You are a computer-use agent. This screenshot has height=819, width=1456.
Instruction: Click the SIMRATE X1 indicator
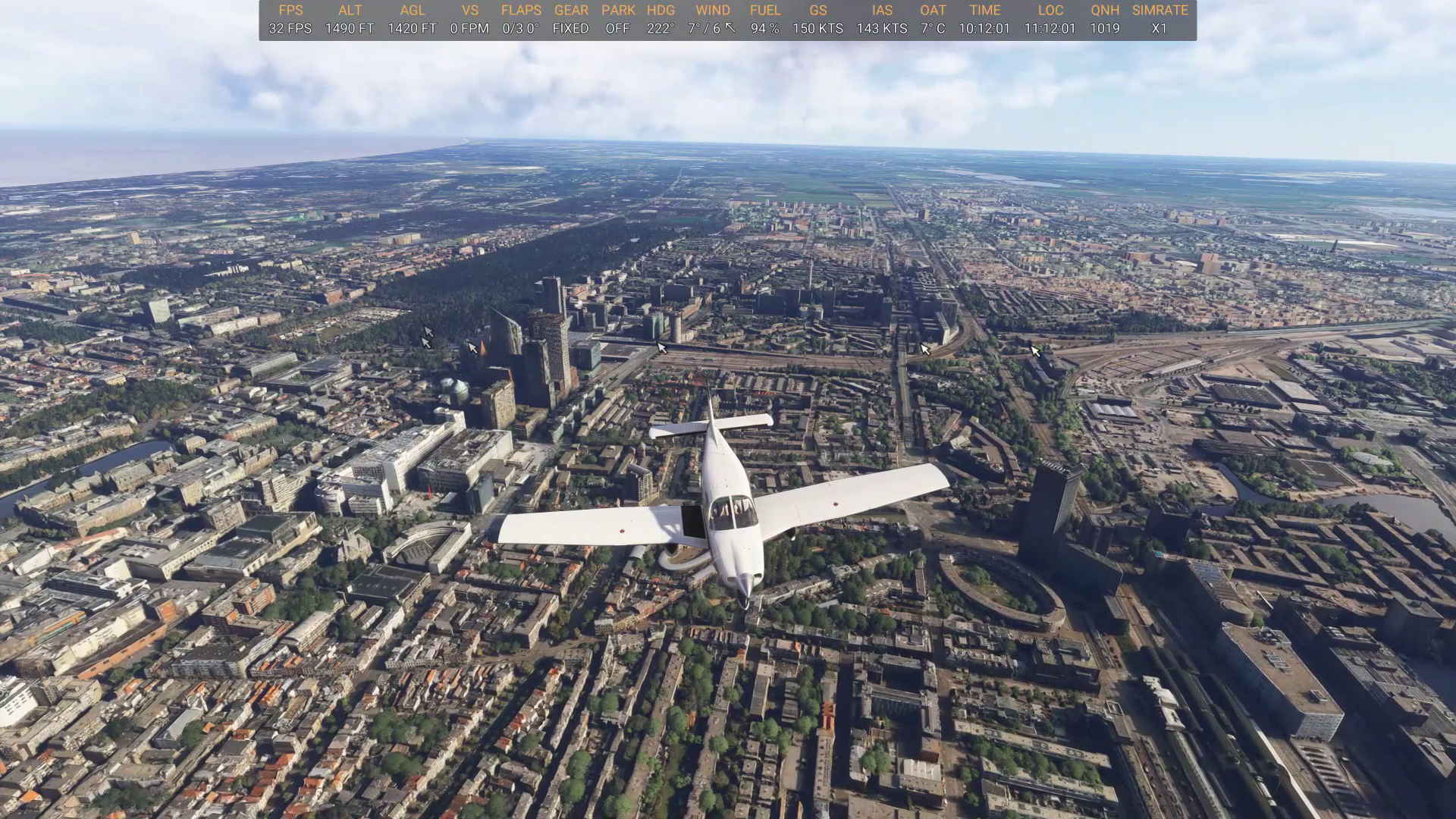tap(1159, 28)
